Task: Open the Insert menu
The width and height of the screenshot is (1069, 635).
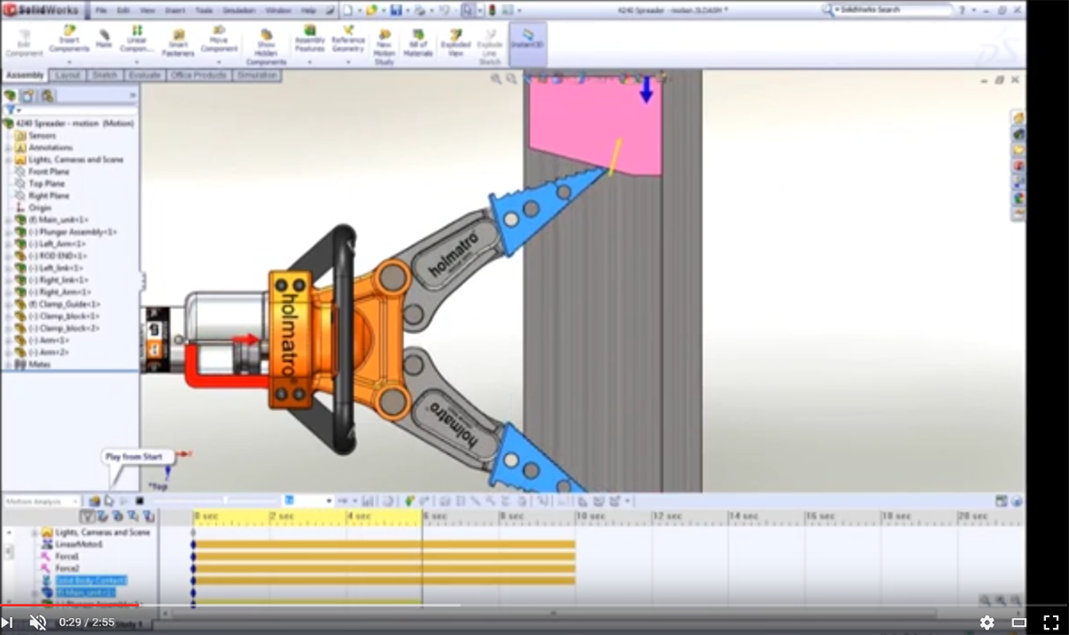Action: click(175, 10)
